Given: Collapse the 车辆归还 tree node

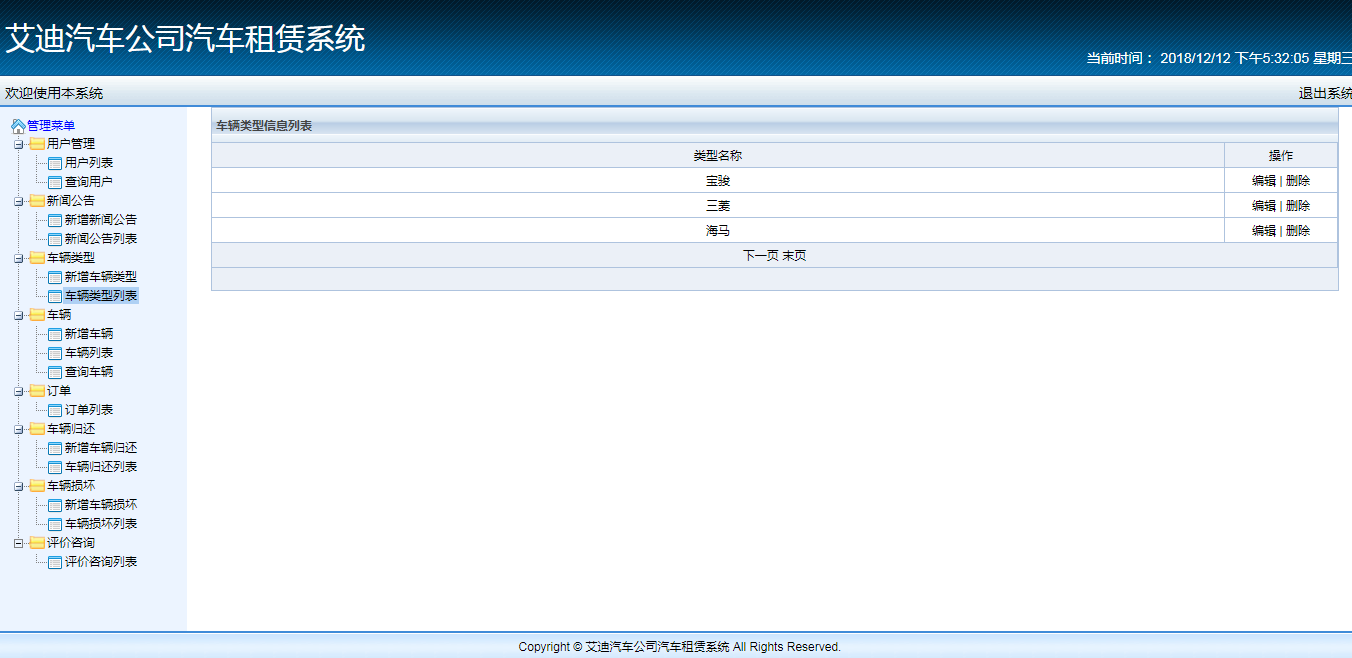Looking at the screenshot, I should click(x=19, y=430).
